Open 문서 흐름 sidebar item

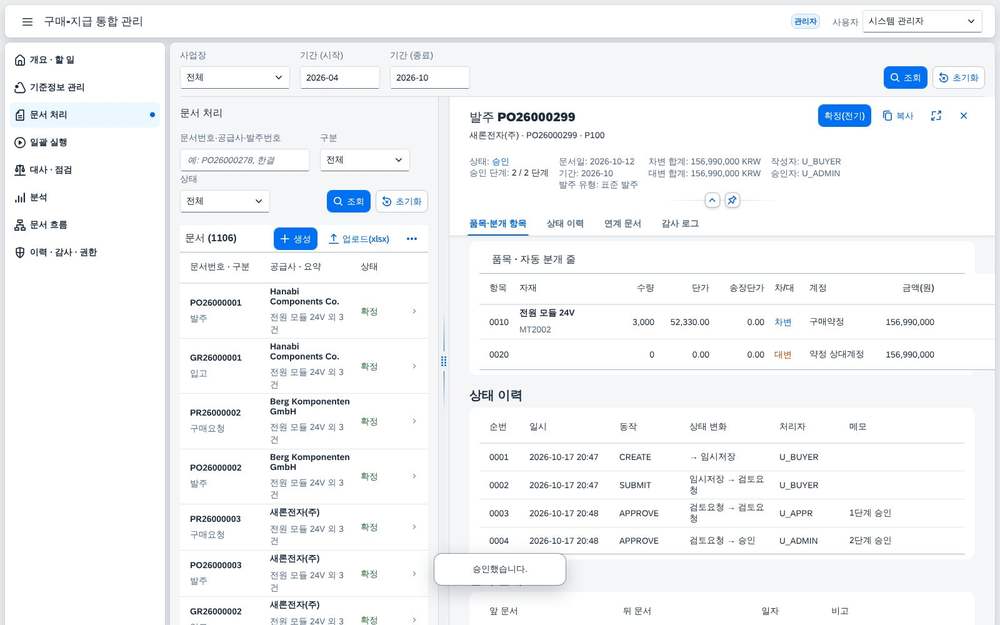point(85,224)
